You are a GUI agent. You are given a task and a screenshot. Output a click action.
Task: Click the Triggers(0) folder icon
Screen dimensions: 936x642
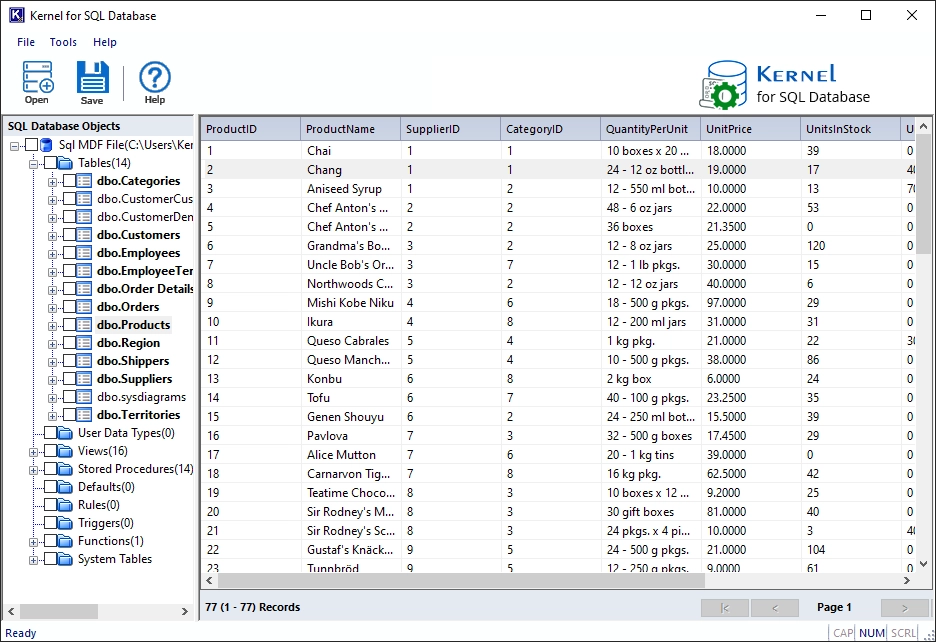[66, 523]
